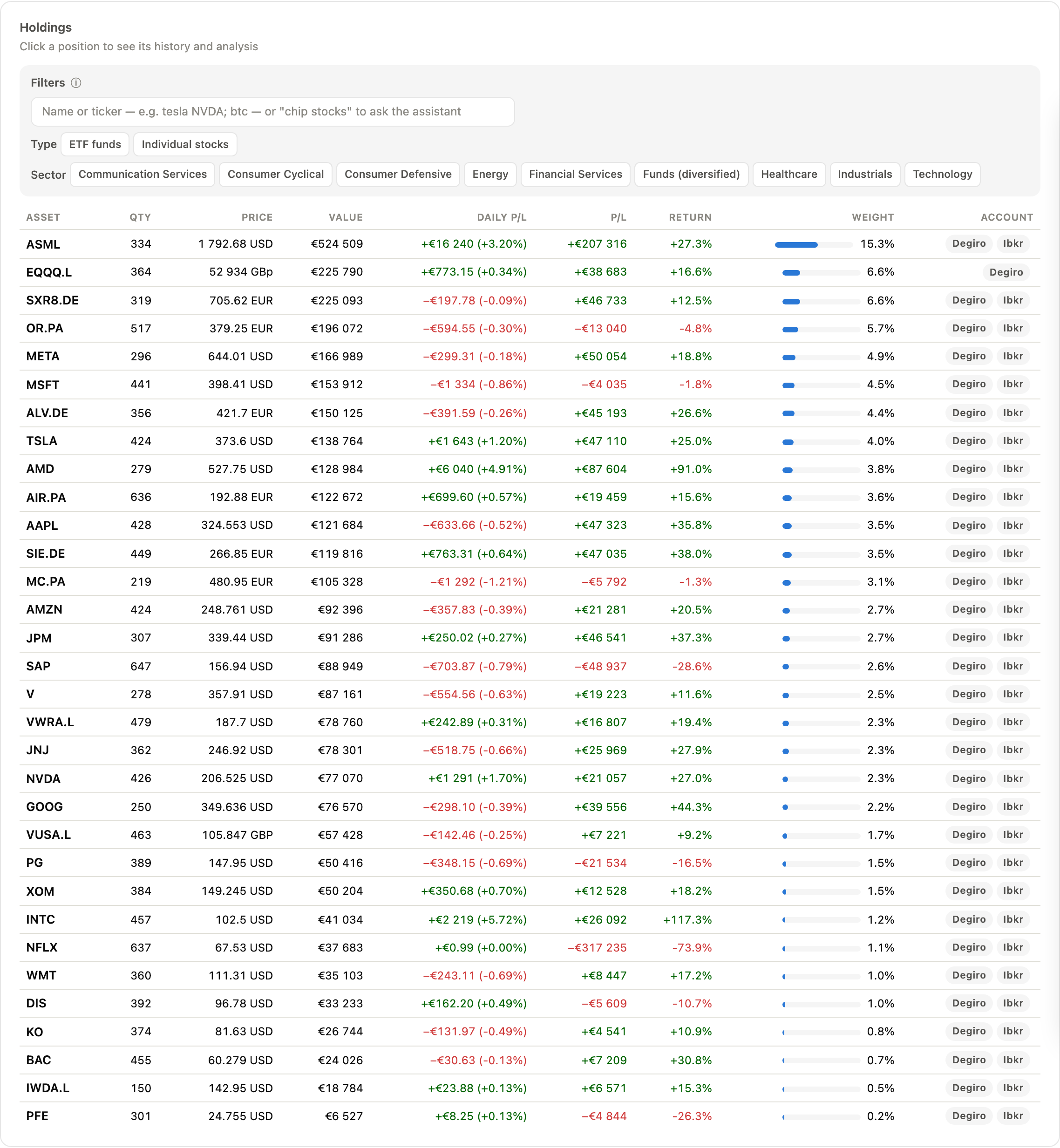Toggle the Consumer Defensive sector filter

coord(398,174)
